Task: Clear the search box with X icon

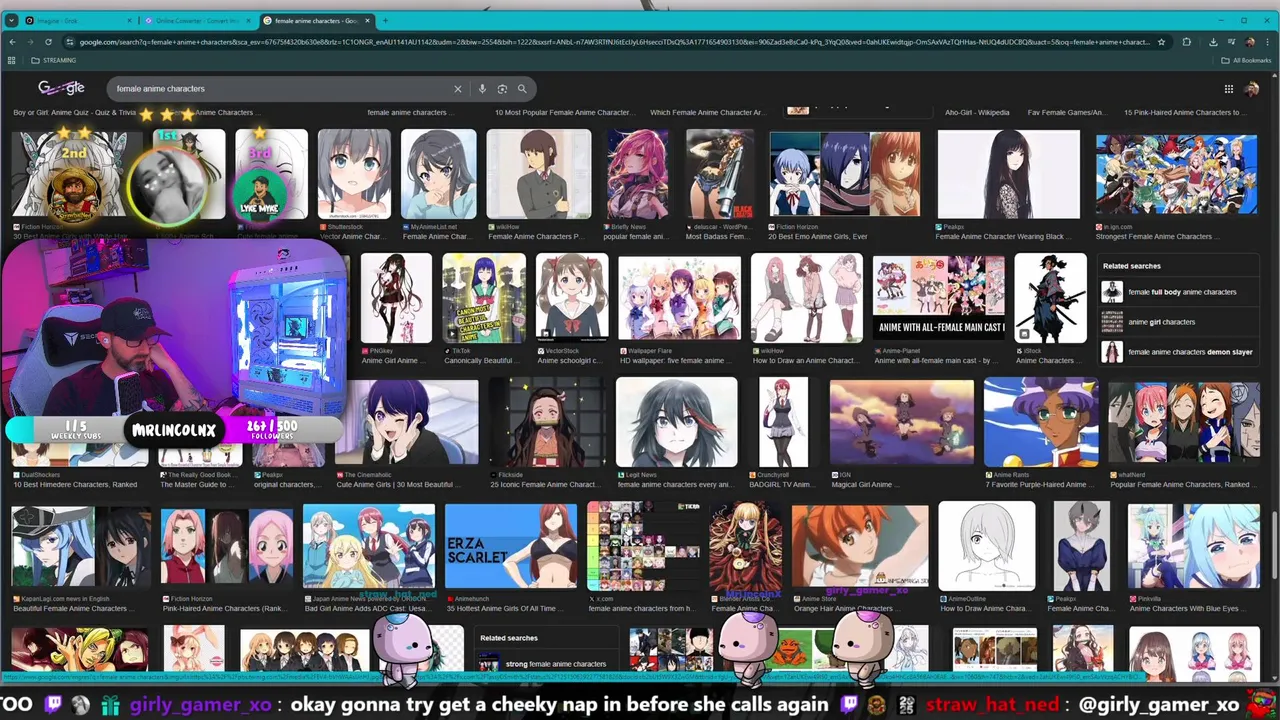Action: pos(458,89)
